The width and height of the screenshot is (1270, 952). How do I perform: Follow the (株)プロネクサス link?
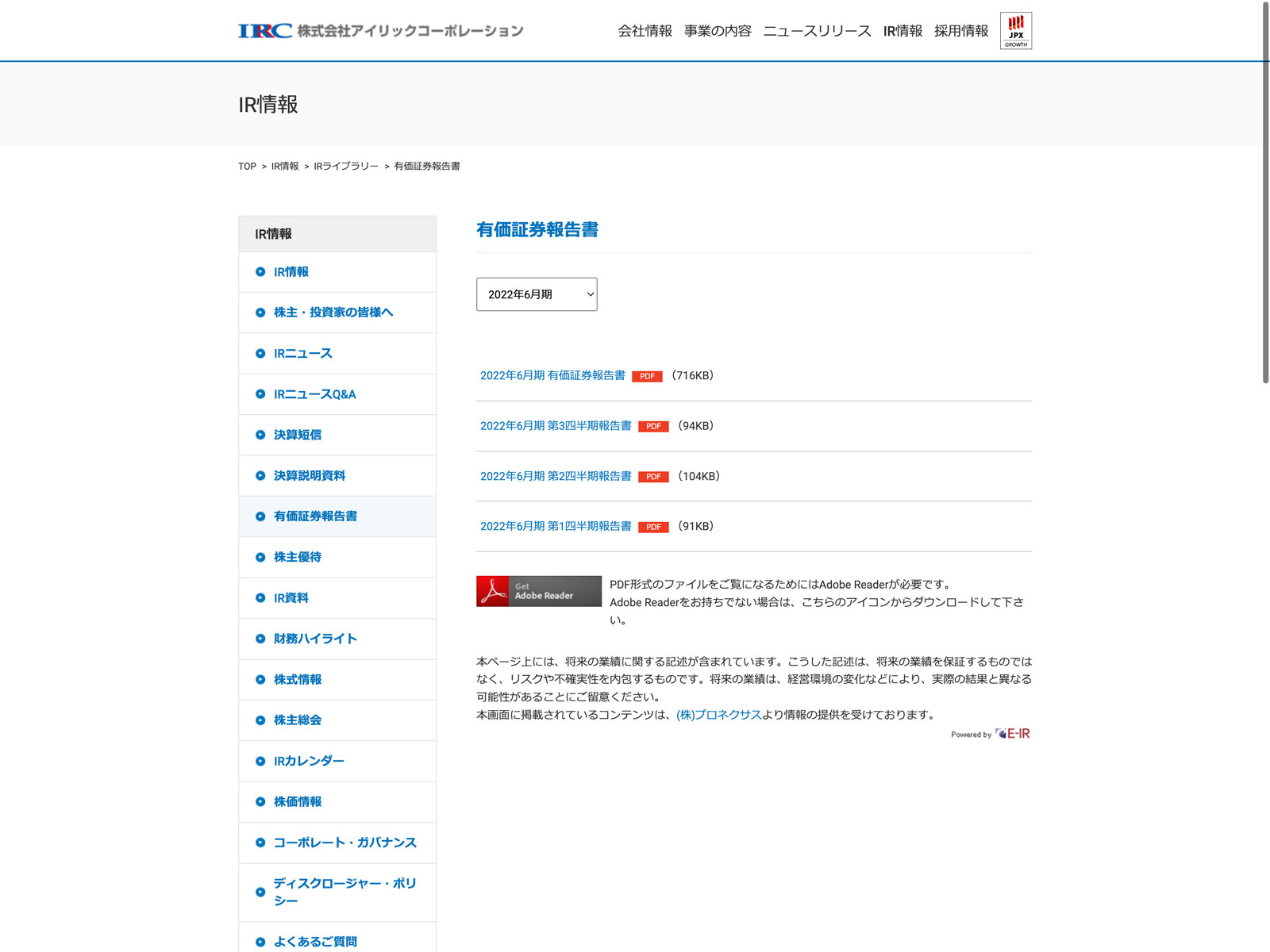click(718, 715)
